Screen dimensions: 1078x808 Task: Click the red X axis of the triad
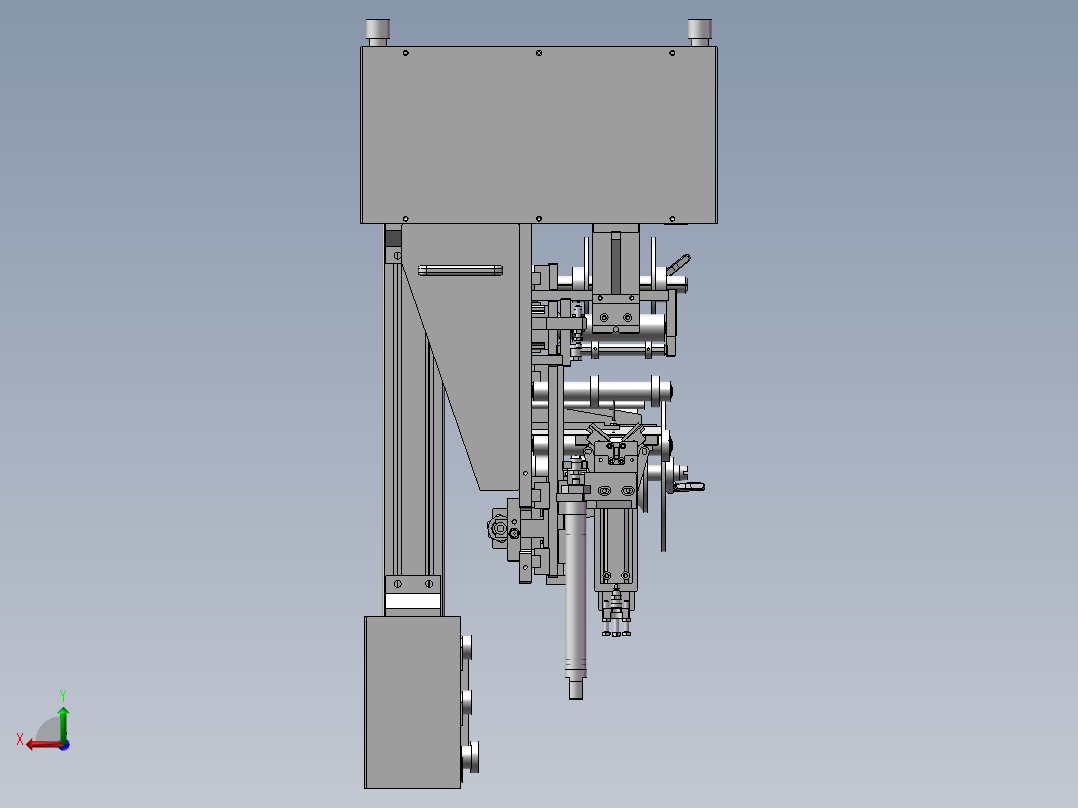43,745
